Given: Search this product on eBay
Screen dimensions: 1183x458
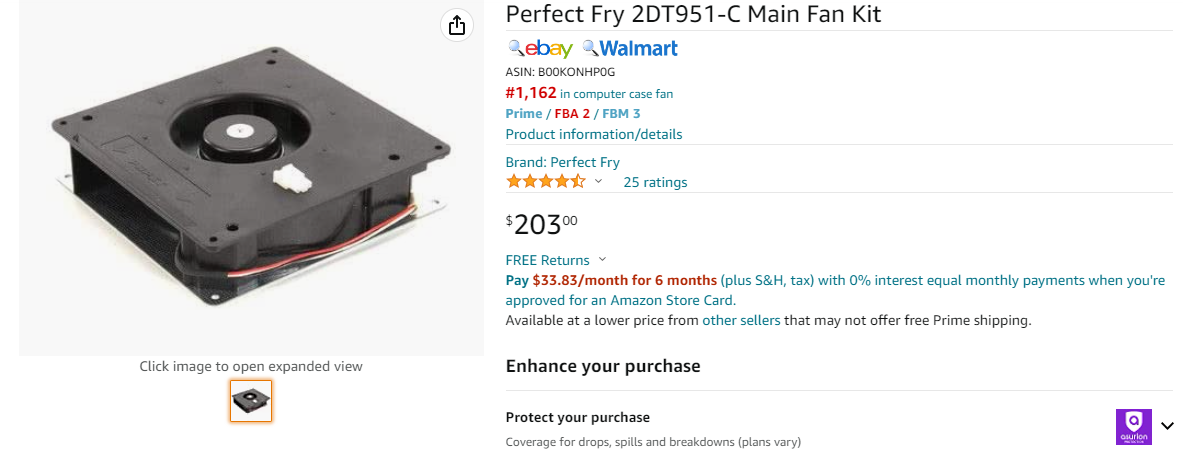Looking at the screenshot, I should (540, 49).
